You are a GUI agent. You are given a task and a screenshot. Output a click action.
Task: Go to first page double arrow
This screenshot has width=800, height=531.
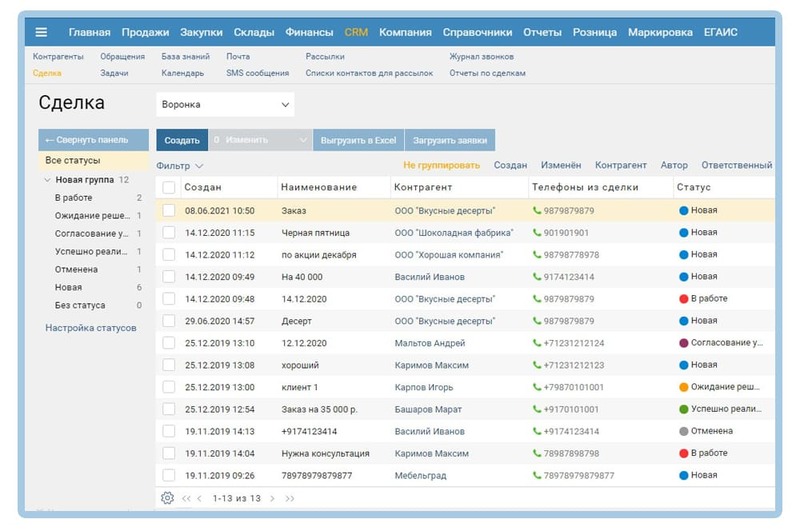(x=186, y=498)
